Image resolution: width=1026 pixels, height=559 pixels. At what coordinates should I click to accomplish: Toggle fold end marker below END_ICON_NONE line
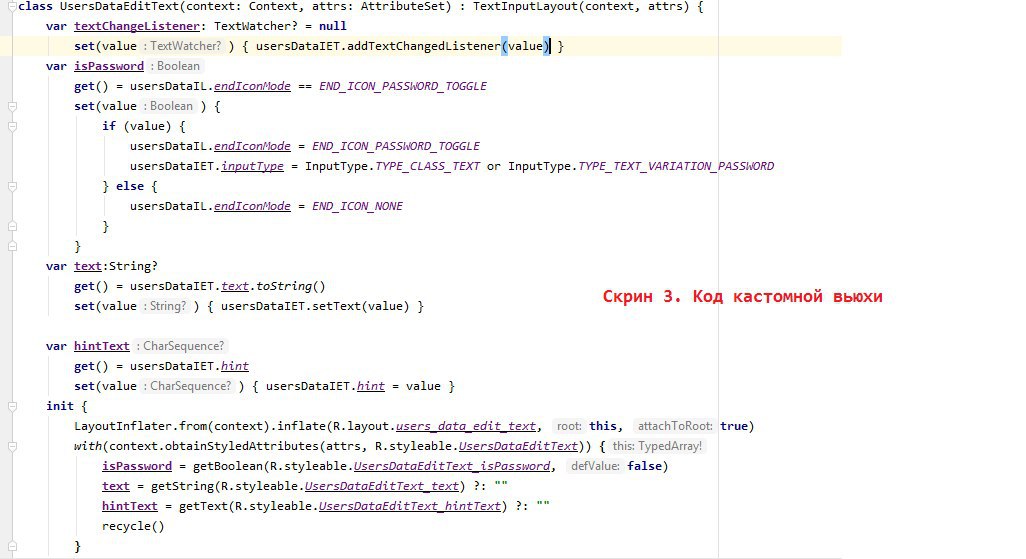coord(12,226)
